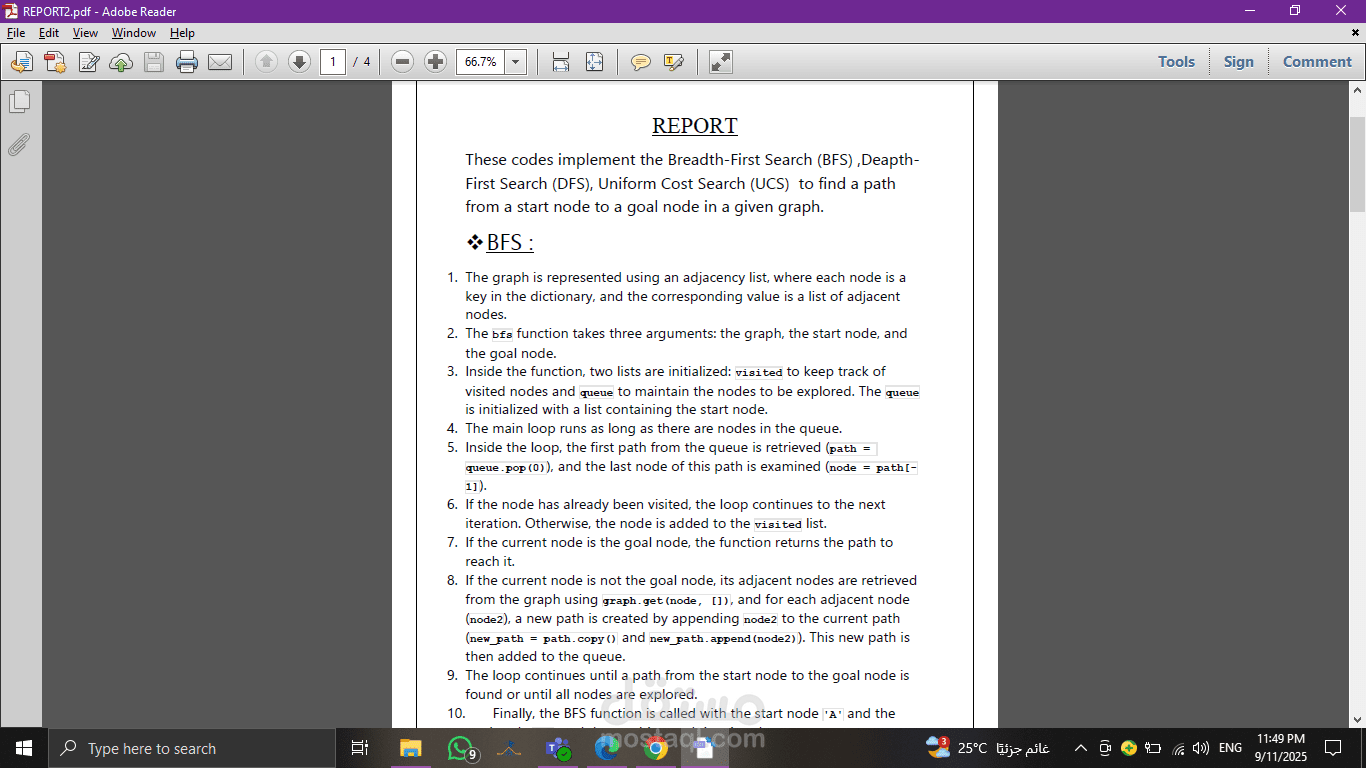Click the Send by email envelope icon
The height and width of the screenshot is (768, 1366).
tap(220, 62)
